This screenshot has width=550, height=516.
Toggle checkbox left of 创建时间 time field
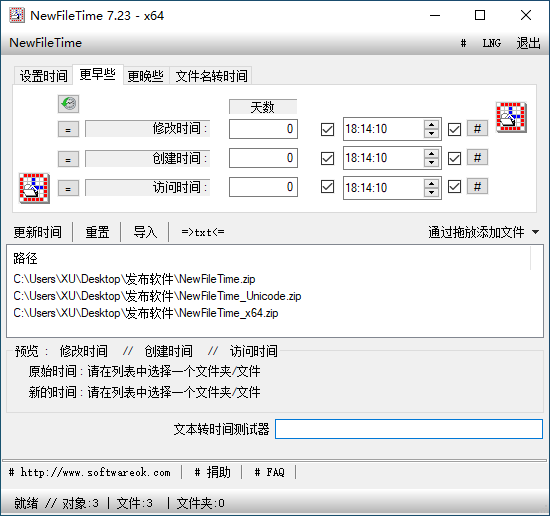tap(327, 158)
